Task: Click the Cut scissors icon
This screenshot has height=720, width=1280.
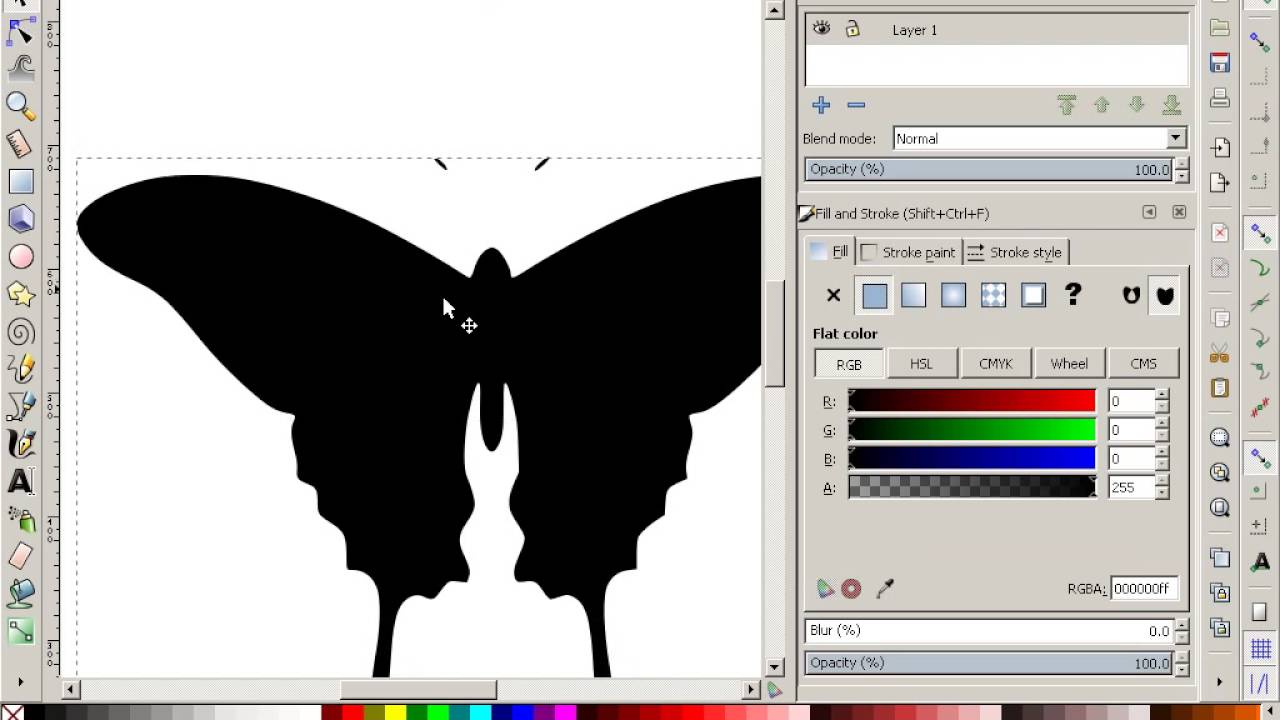Action: pos(1220,353)
